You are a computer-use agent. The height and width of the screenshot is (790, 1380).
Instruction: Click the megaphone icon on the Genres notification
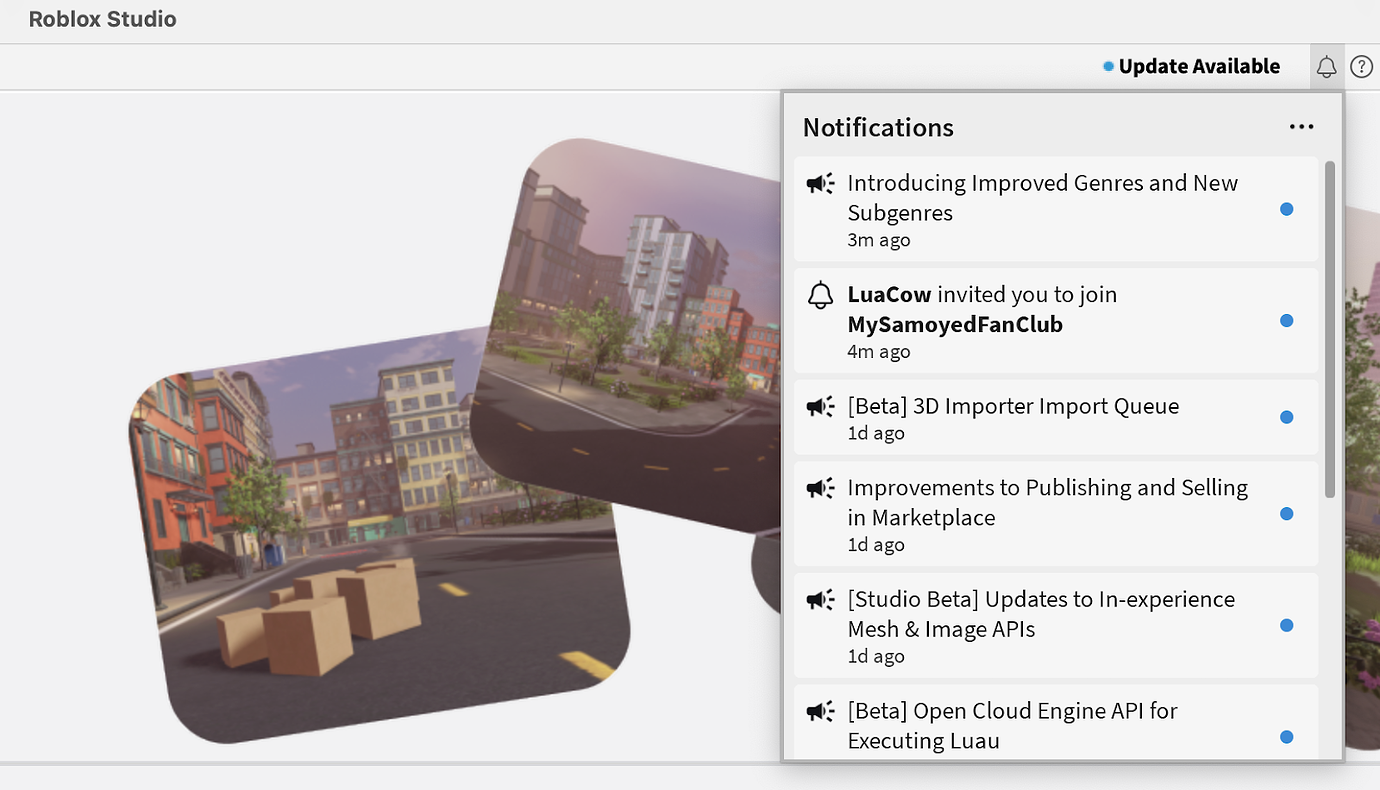point(820,183)
